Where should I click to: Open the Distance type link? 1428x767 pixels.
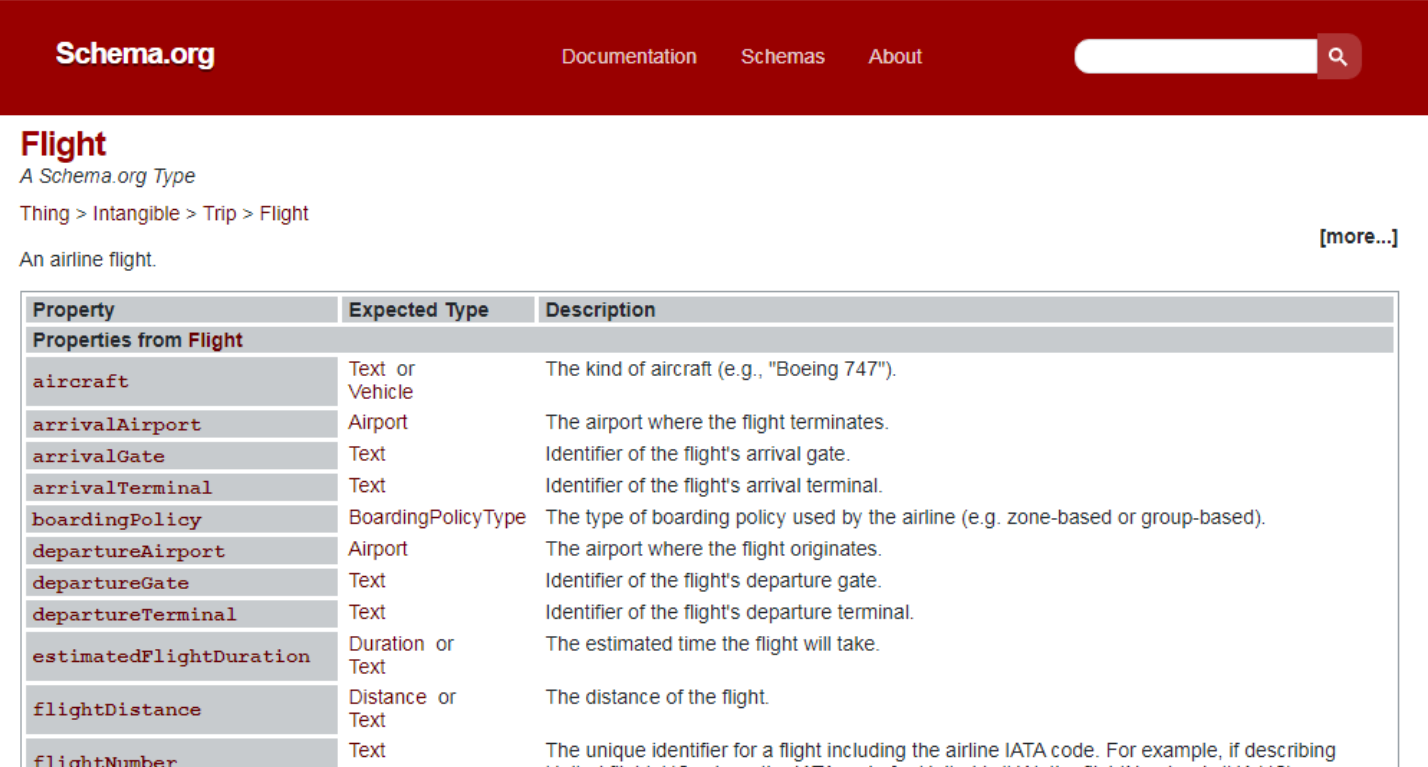[387, 697]
